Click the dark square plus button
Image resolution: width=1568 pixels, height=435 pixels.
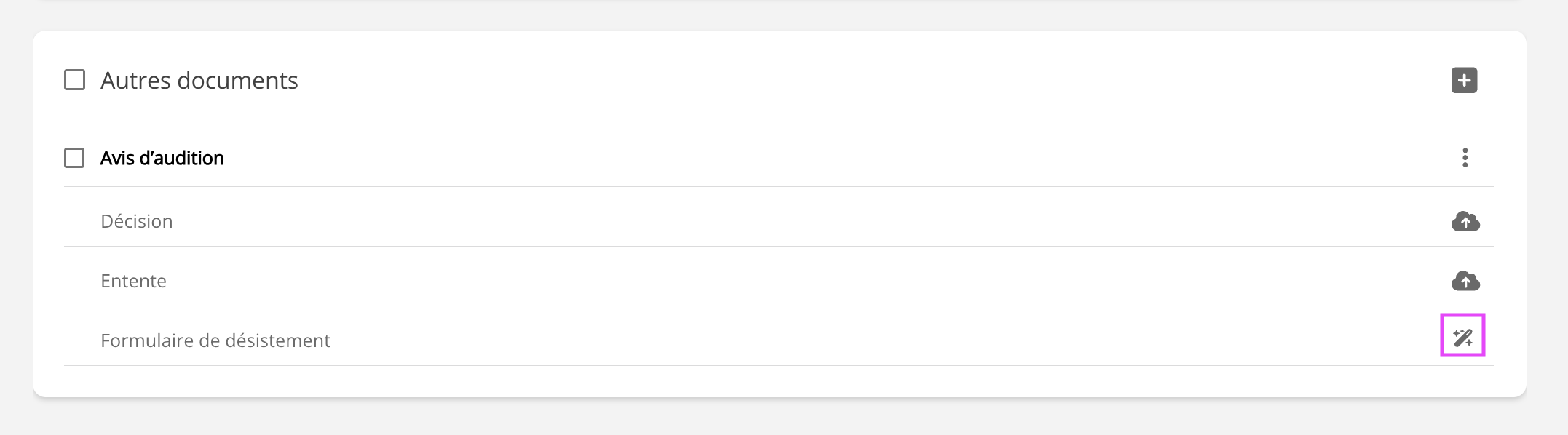[x=1464, y=80]
